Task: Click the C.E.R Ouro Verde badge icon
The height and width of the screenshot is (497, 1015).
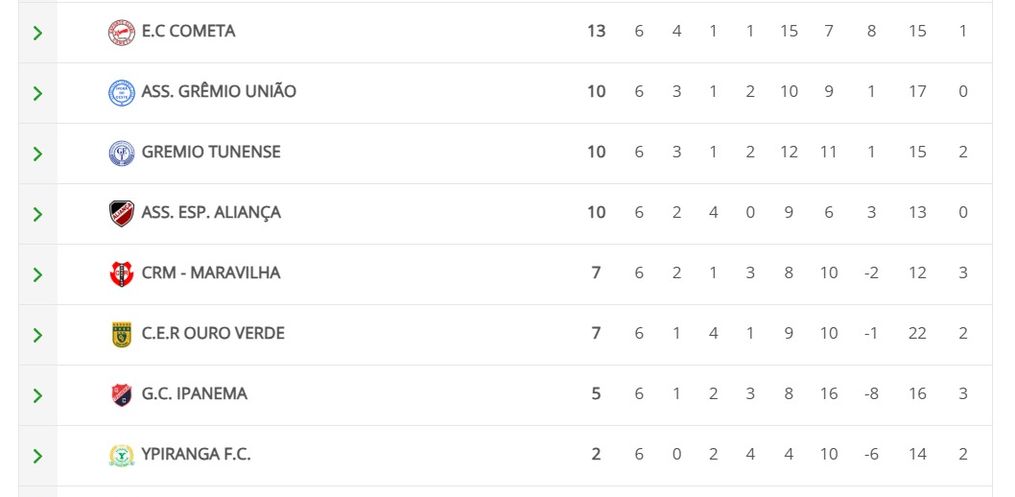Action: pyautogui.click(x=121, y=334)
